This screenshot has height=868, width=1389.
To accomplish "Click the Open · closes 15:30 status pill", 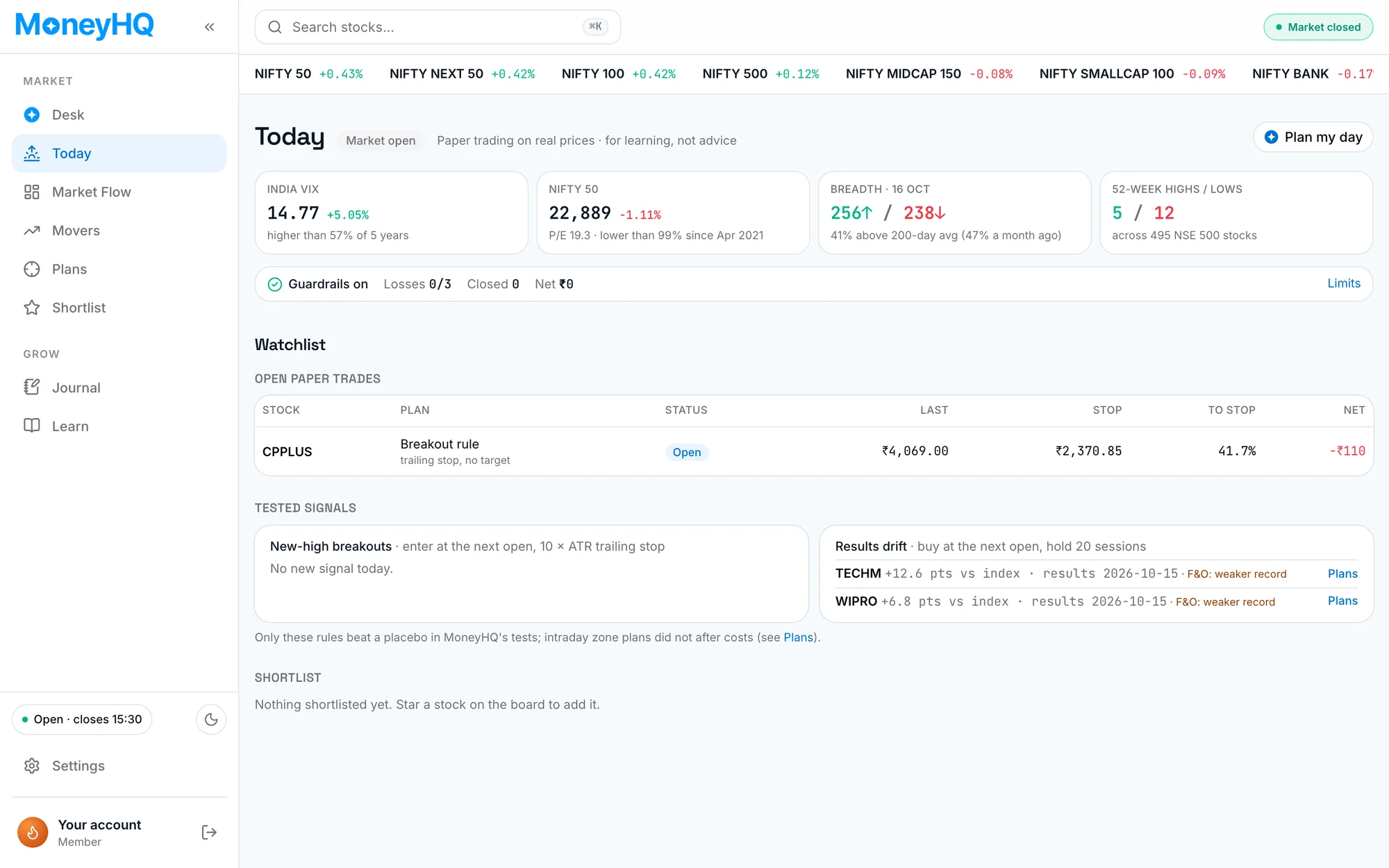I will [x=82, y=719].
